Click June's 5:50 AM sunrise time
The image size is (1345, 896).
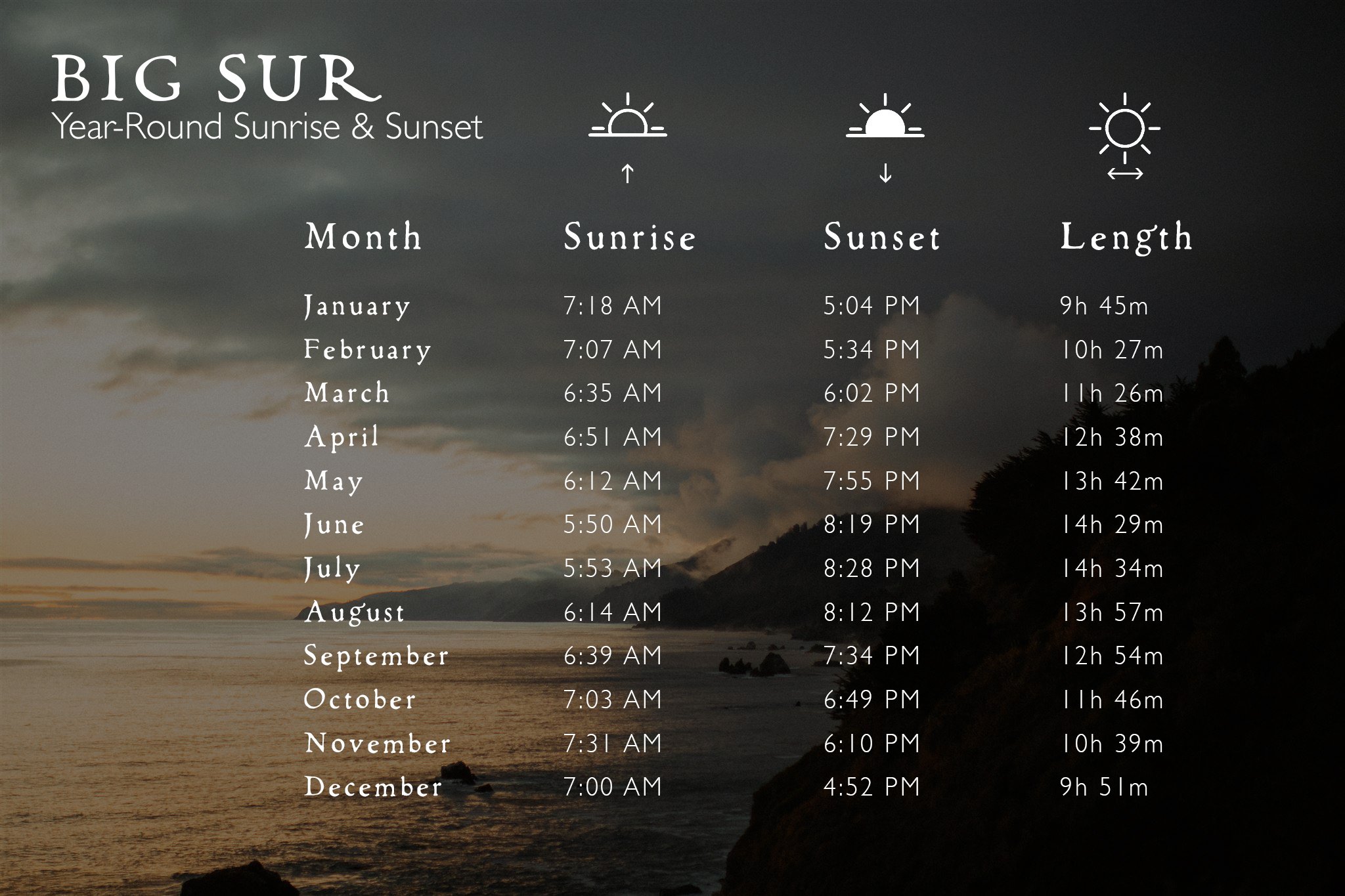(x=612, y=524)
